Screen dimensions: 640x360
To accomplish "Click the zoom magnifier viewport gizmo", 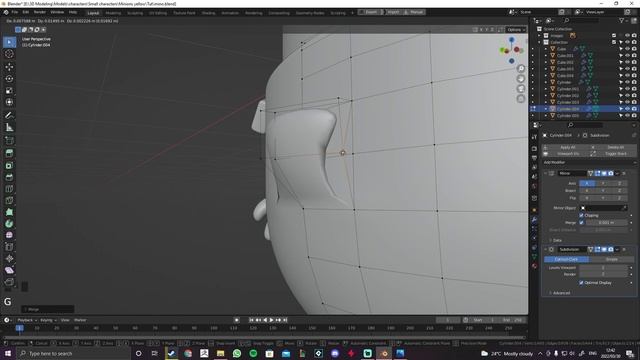I will [521, 69].
